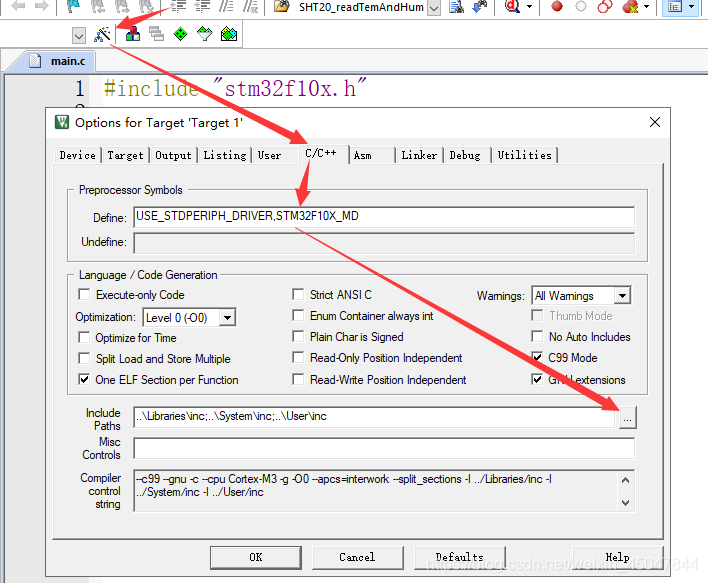
Task: Enable Read-Write Position Independent option
Action: pyautogui.click(x=298, y=379)
